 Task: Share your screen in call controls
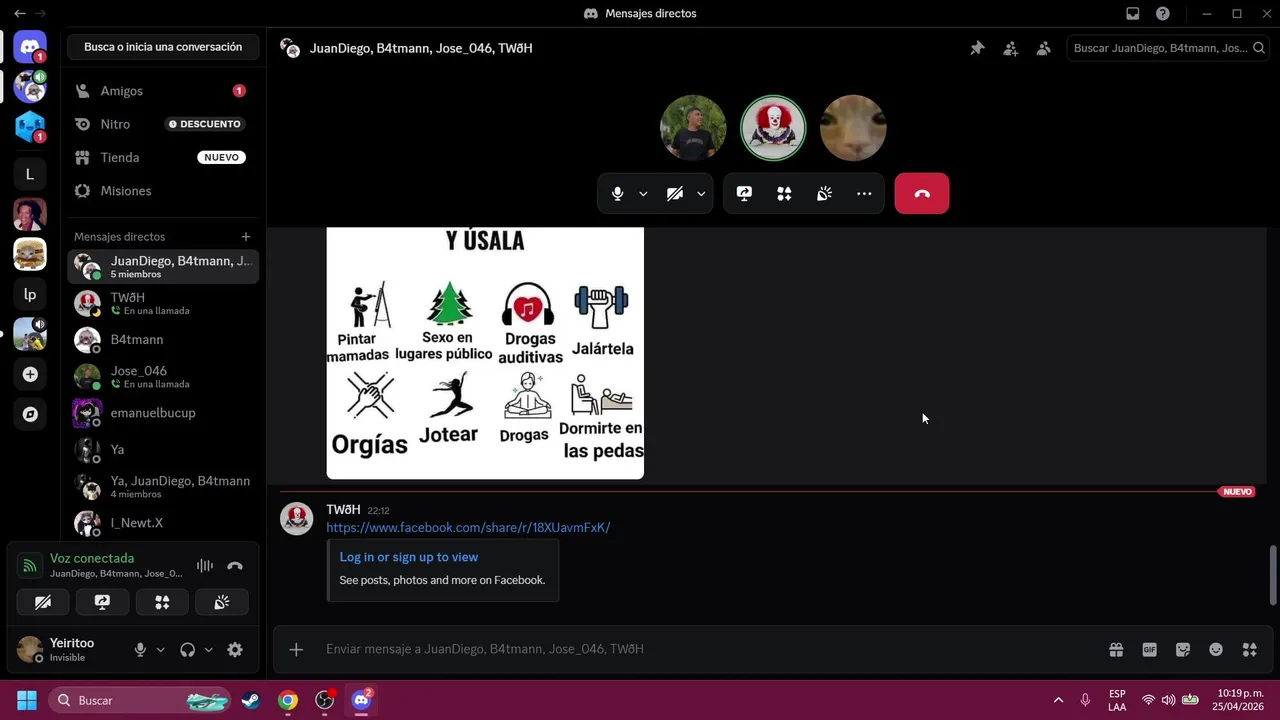pyautogui.click(x=744, y=194)
